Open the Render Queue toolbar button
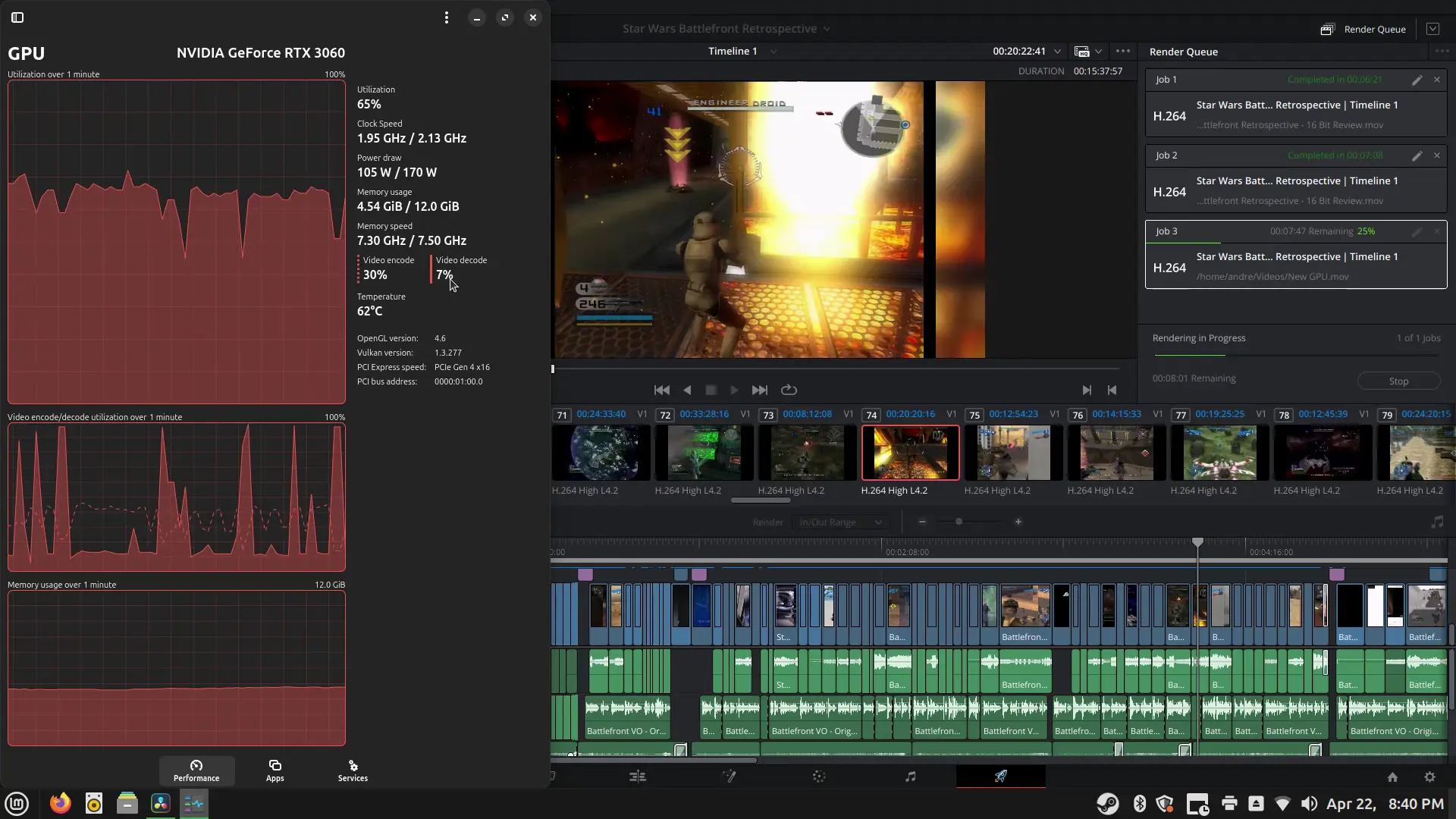This screenshot has width=1456, height=819. click(x=1363, y=29)
